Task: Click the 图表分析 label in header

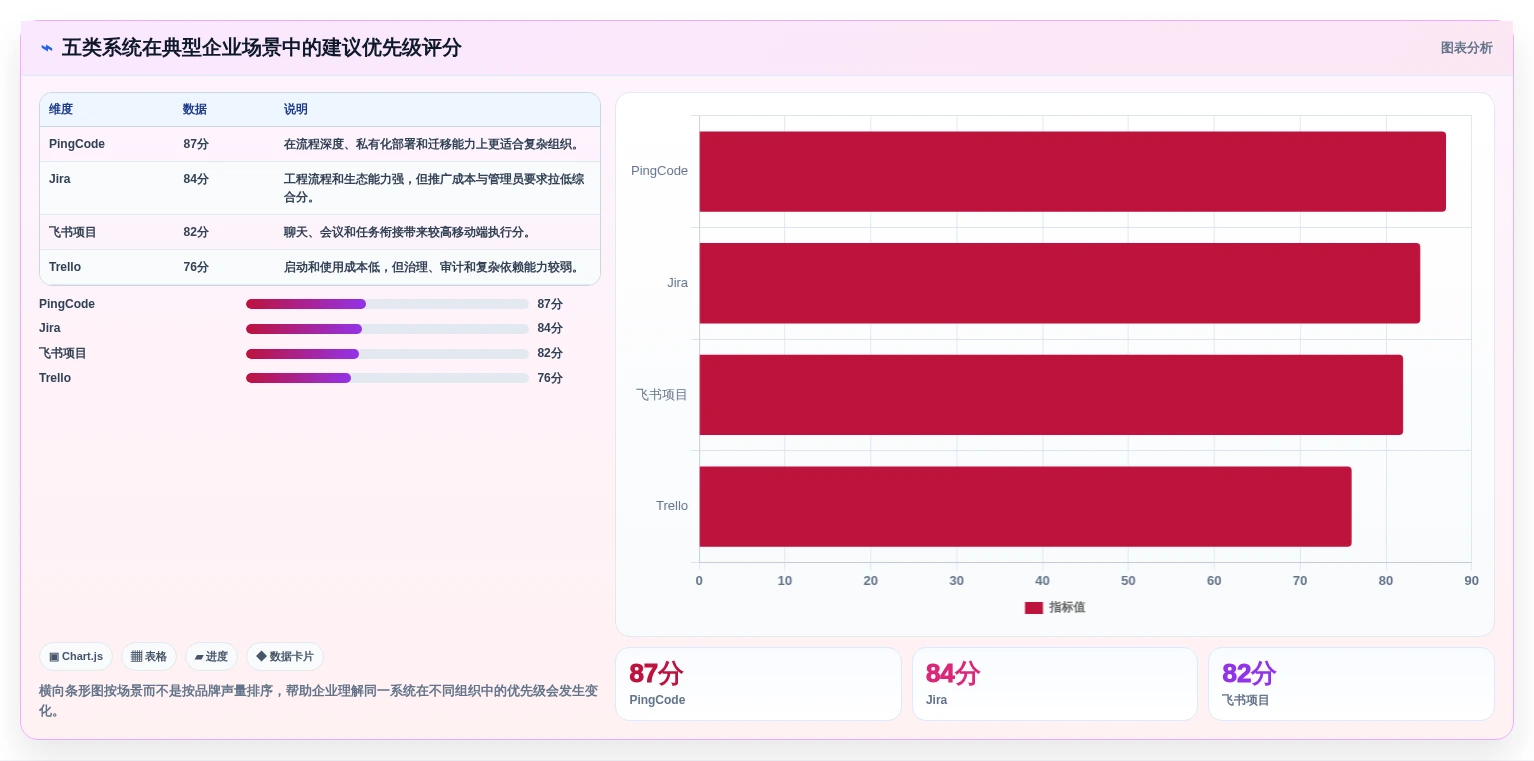Action: [1466, 48]
